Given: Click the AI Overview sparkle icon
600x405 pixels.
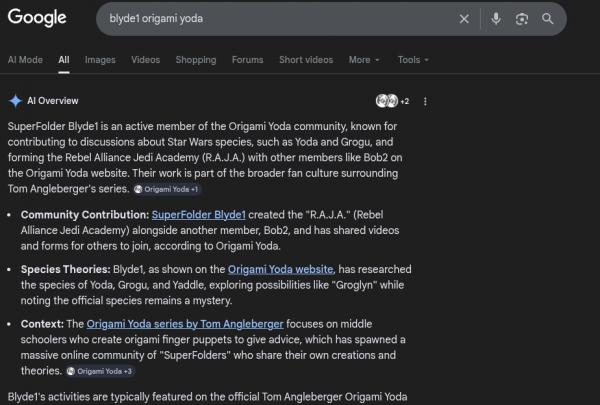Looking at the screenshot, I should pos(15,101).
